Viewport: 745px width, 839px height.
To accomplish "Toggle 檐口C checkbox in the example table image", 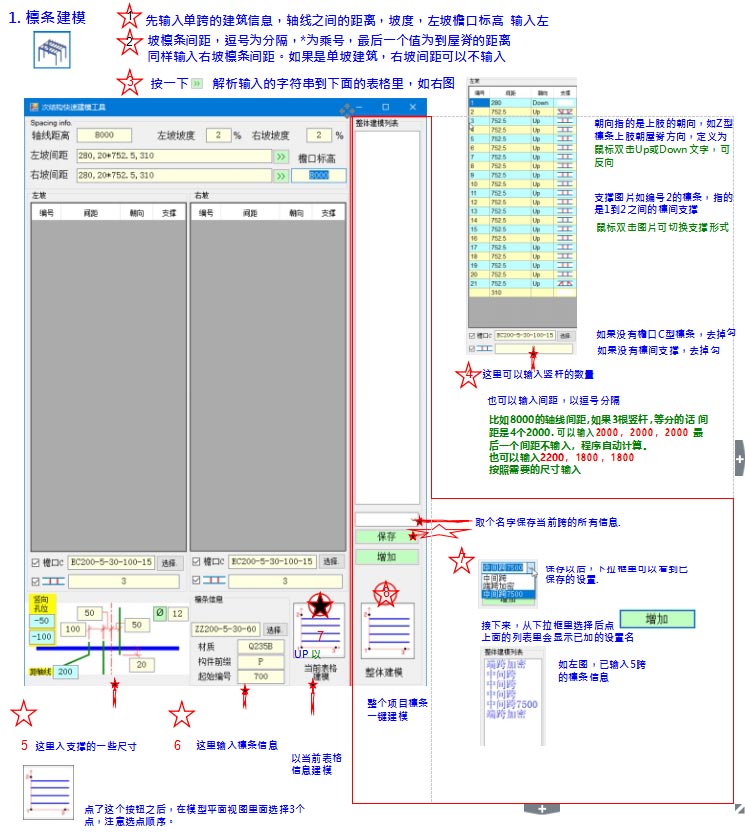I will 472,335.
